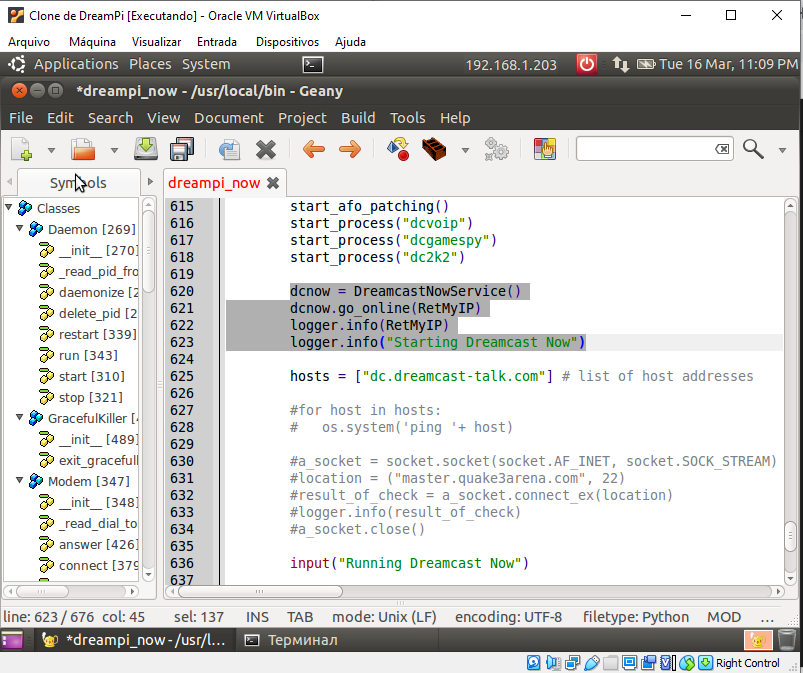
Task: Click the red power shutdown icon
Action: coord(586,65)
